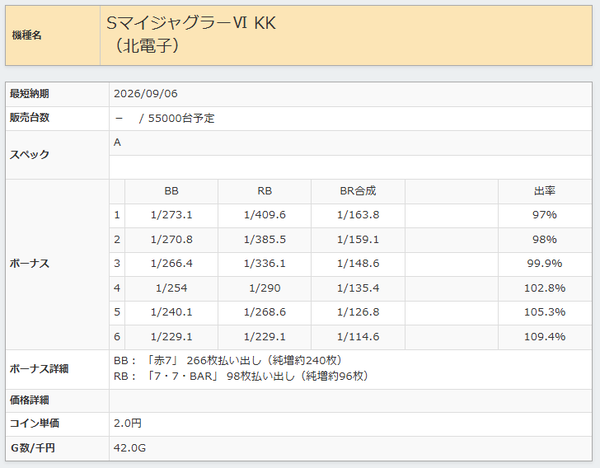Select the delivery date 2026/09/06
Screen dimensions: 600x468
click(145, 94)
